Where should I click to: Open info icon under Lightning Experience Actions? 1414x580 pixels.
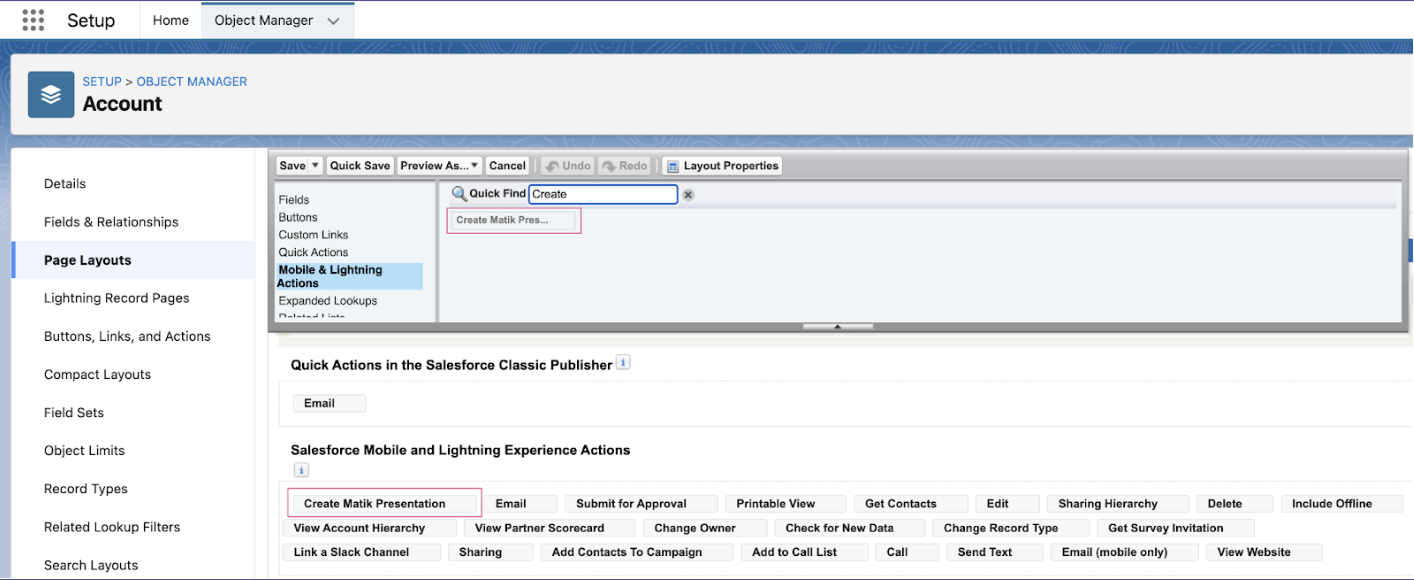[x=301, y=470]
